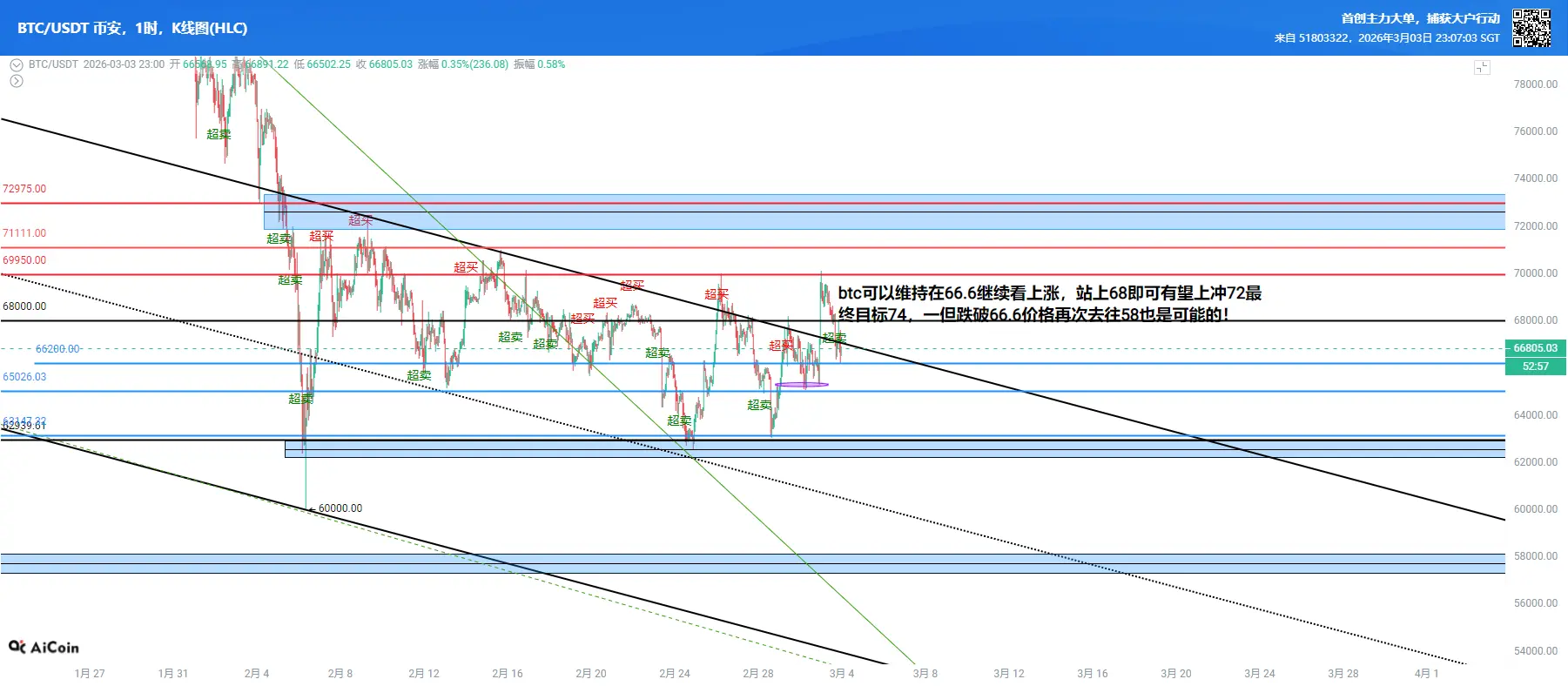This screenshot has width=1568, height=686.
Task: Click "58000.00" on the price axis
Action: [x=1536, y=556]
